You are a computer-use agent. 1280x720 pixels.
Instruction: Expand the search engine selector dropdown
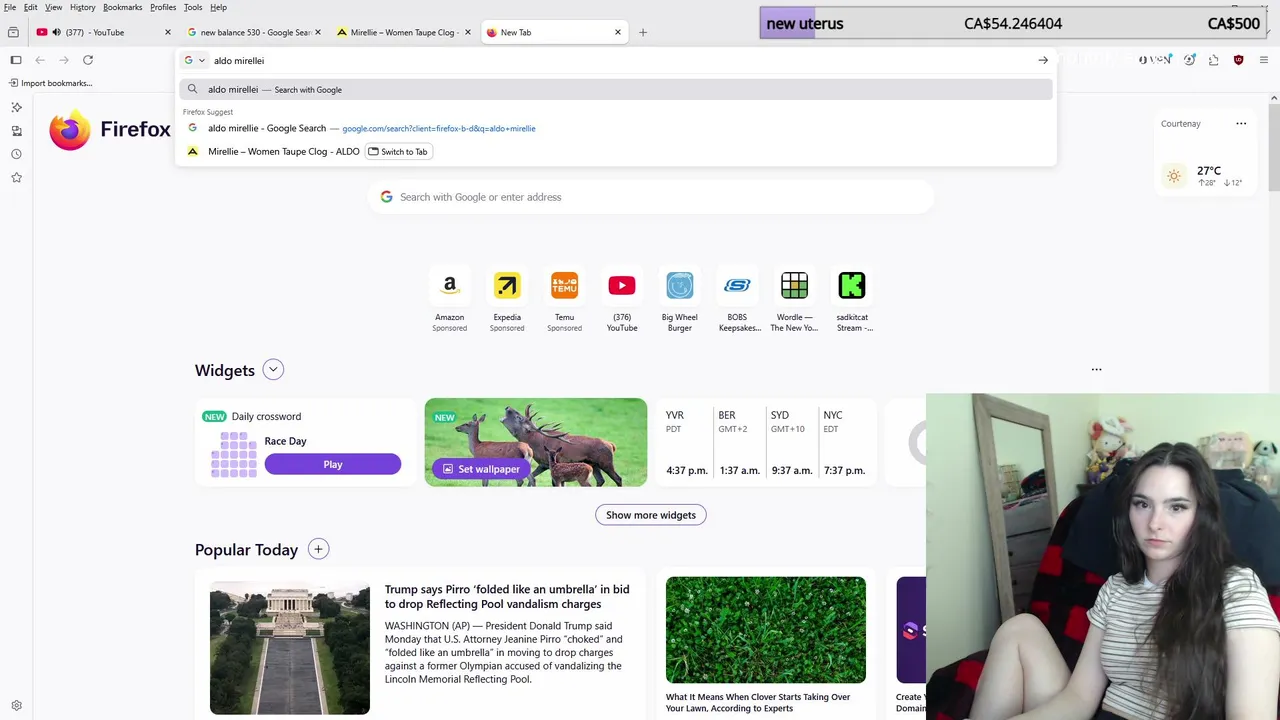pos(194,60)
